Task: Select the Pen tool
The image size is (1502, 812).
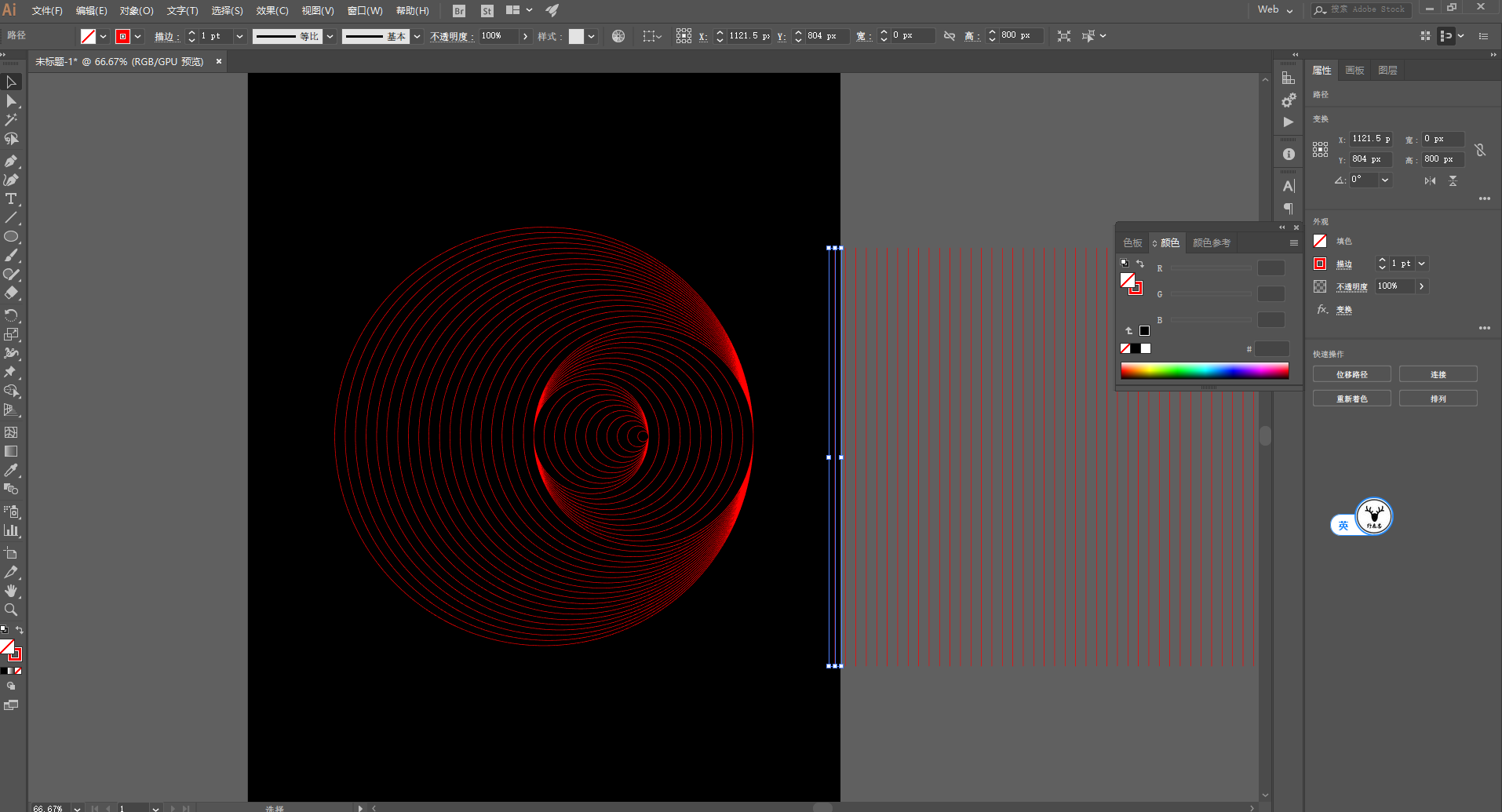Action: (x=11, y=161)
